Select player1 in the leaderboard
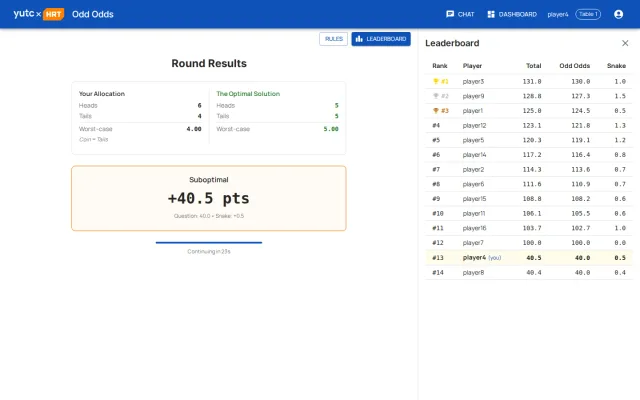Image resolution: width=640 pixels, height=400 pixels. pyautogui.click(x=473, y=111)
